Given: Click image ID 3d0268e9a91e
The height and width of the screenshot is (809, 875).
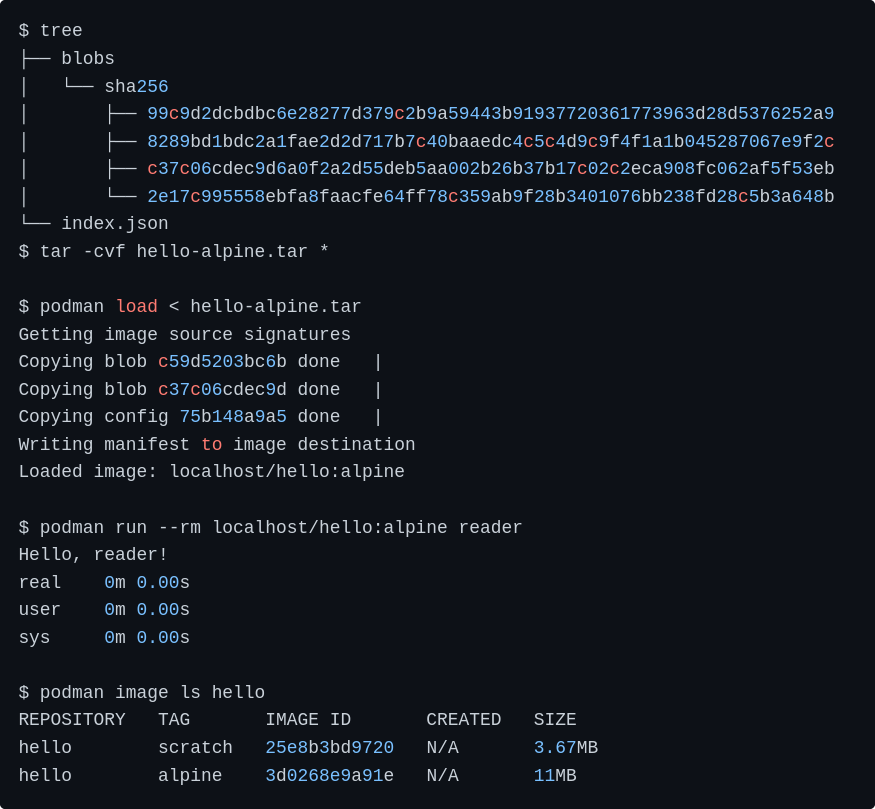Looking at the screenshot, I should click(x=329, y=776).
